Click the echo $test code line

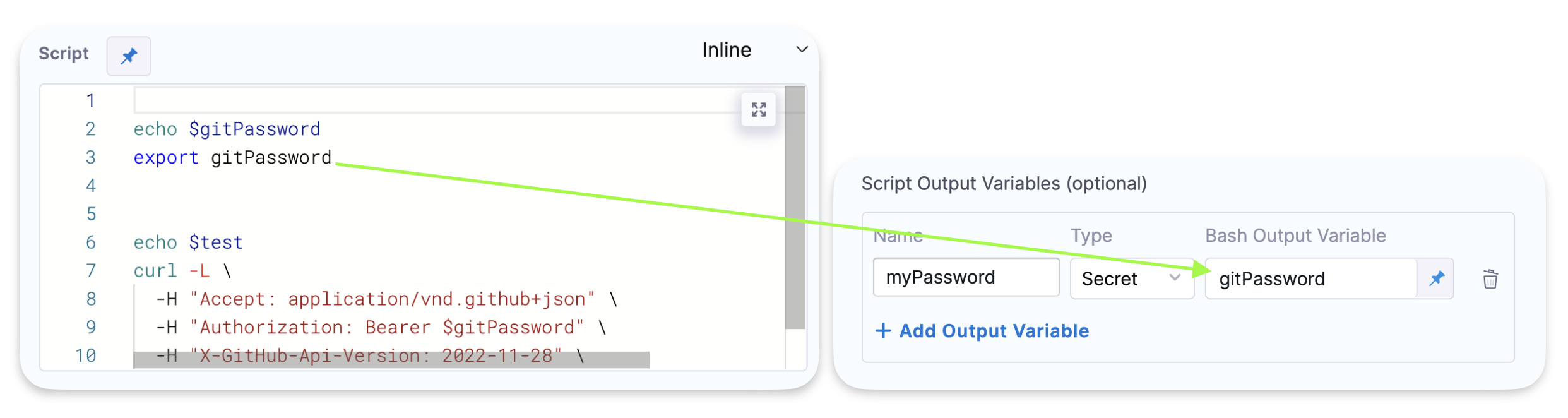pyautogui.click(x=188, y=242)
